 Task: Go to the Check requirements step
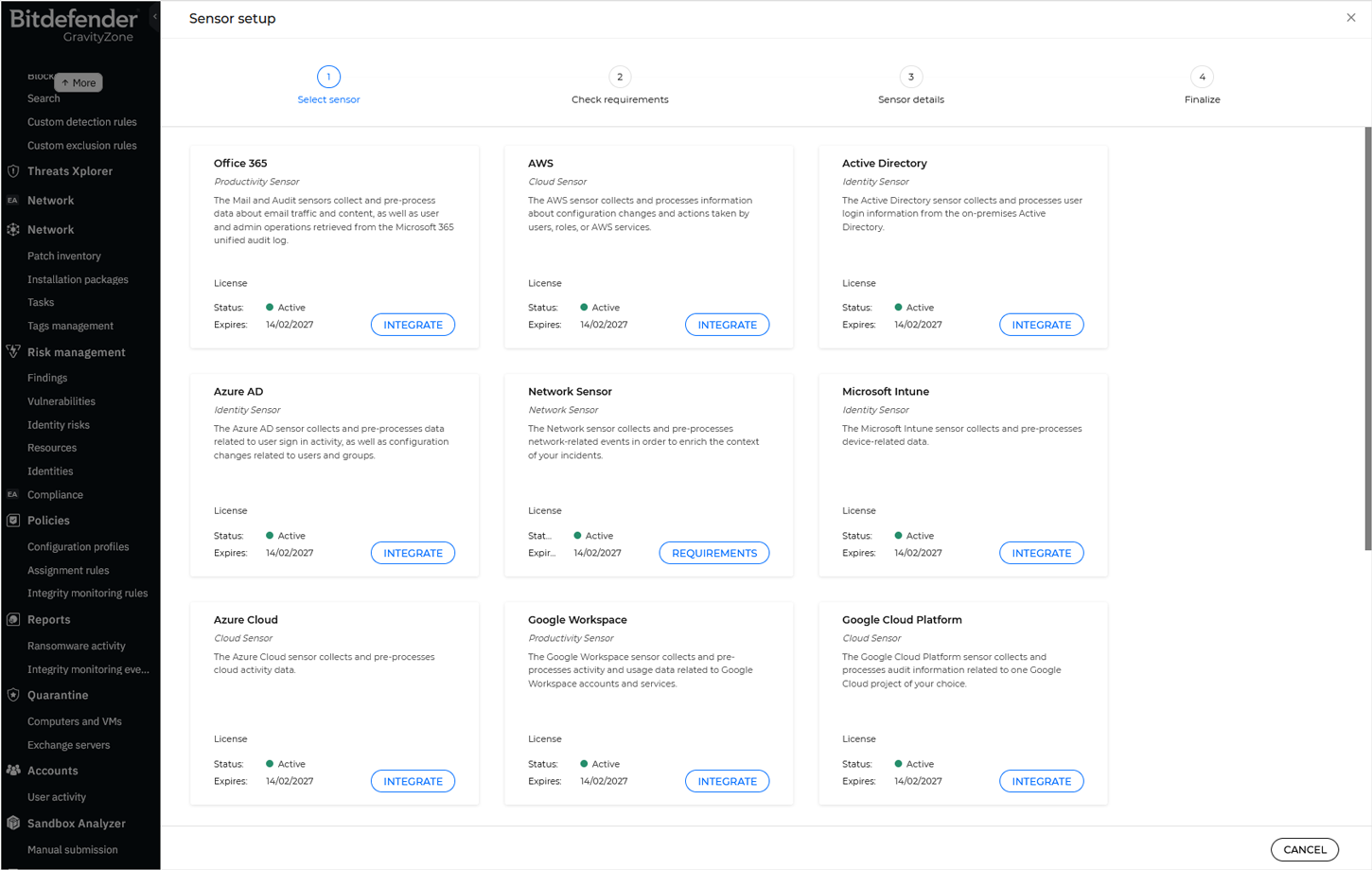tap(620, 77)
